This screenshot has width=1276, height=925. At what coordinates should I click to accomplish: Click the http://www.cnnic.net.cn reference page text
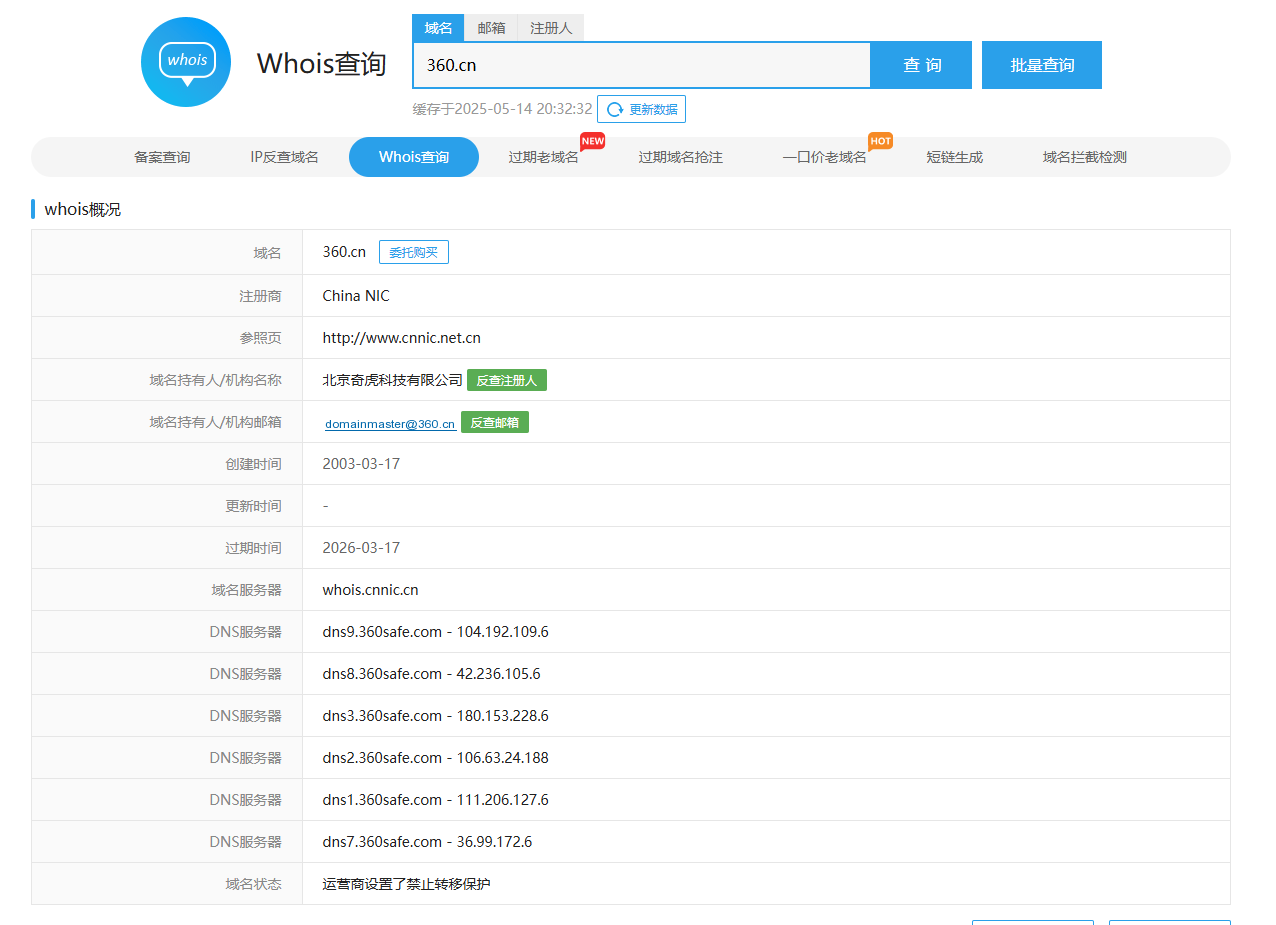click(401, 338)
